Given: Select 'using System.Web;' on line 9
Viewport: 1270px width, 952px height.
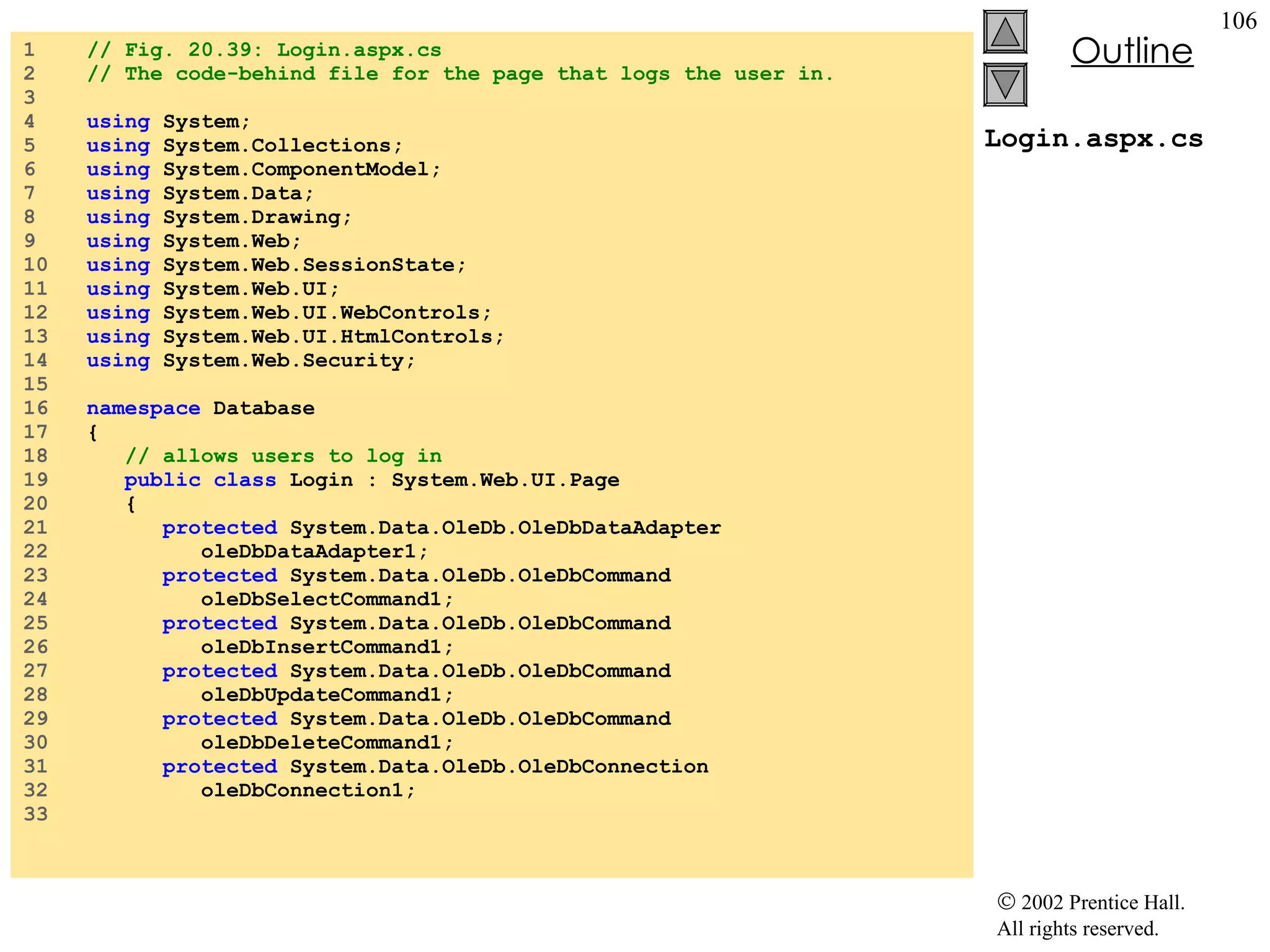Looking at the screenshot, I should 193,241.
